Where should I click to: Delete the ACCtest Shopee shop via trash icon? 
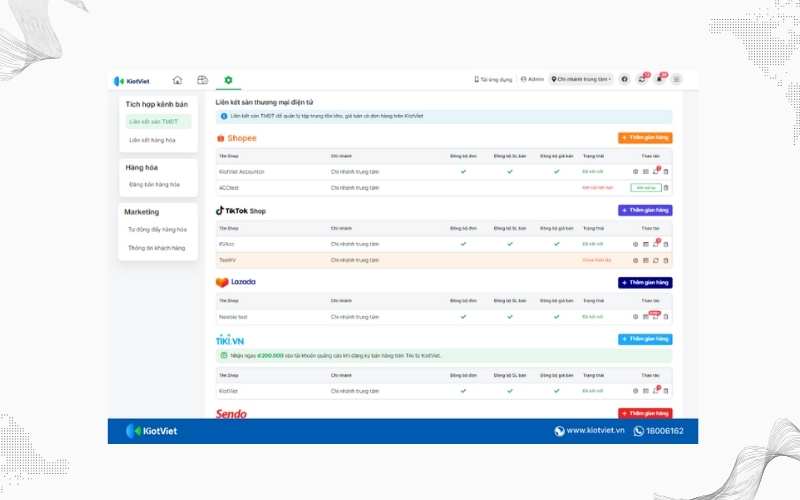[666, 187]
